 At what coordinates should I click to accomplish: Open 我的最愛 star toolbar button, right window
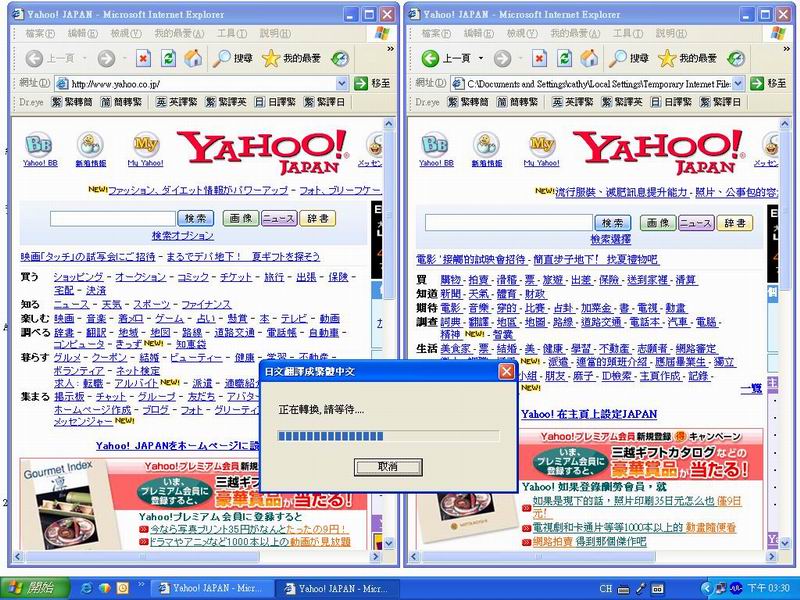687,59
